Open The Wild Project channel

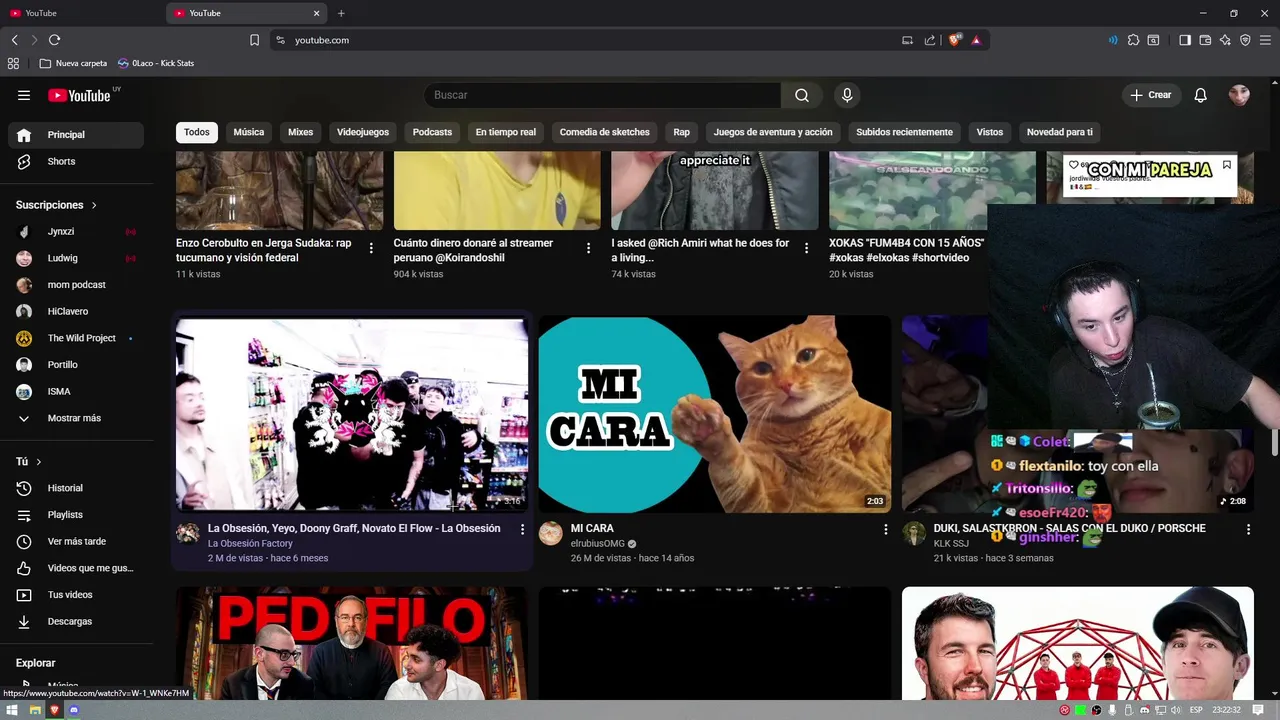[76, 338]
